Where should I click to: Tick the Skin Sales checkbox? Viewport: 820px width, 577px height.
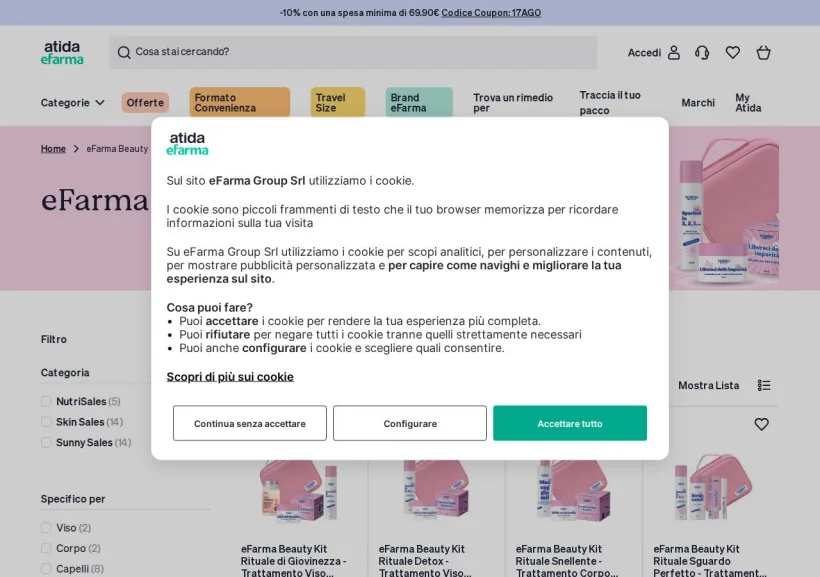(x=46, y=422)
